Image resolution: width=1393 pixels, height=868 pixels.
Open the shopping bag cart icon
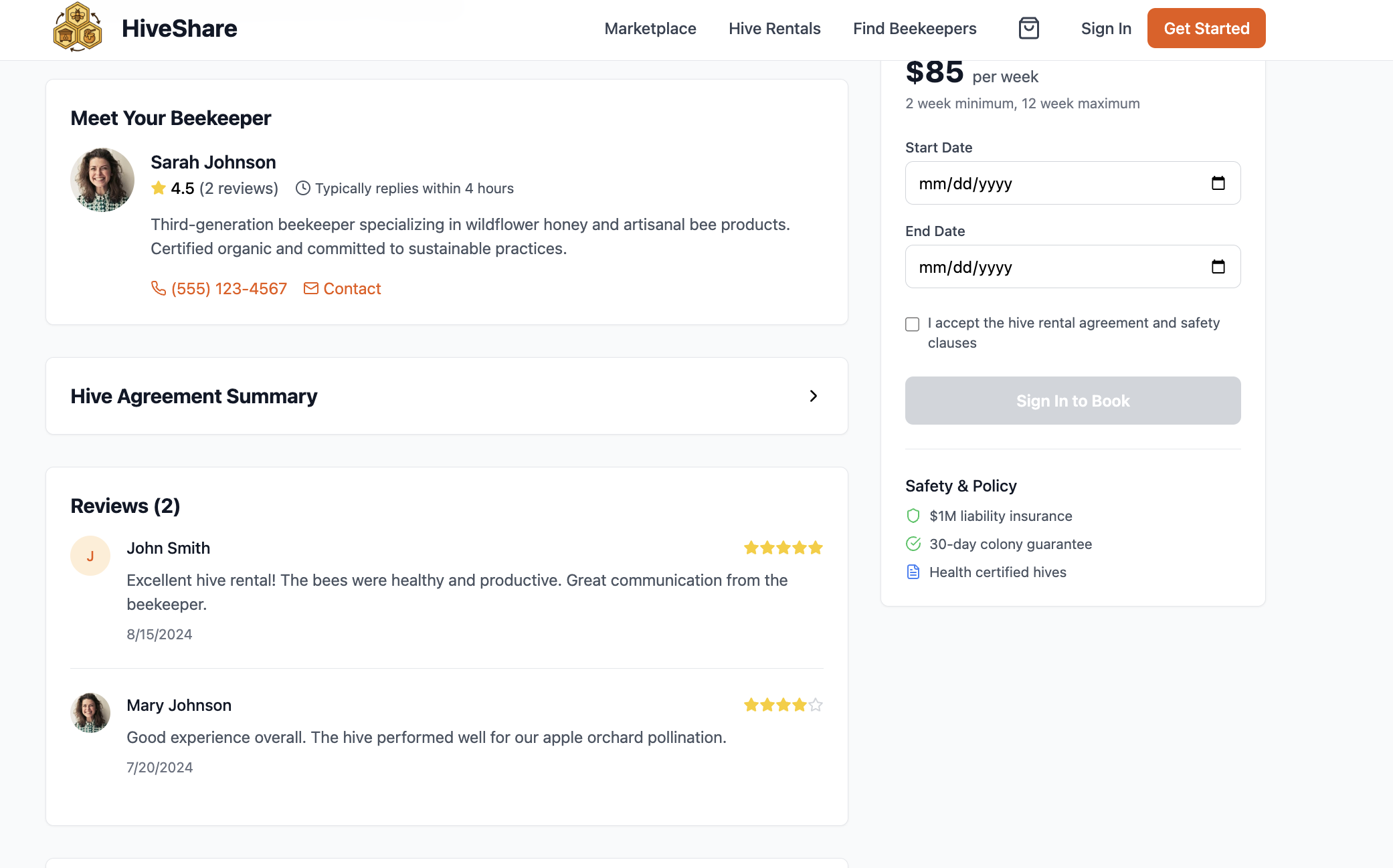click(x=1028, y=28)
